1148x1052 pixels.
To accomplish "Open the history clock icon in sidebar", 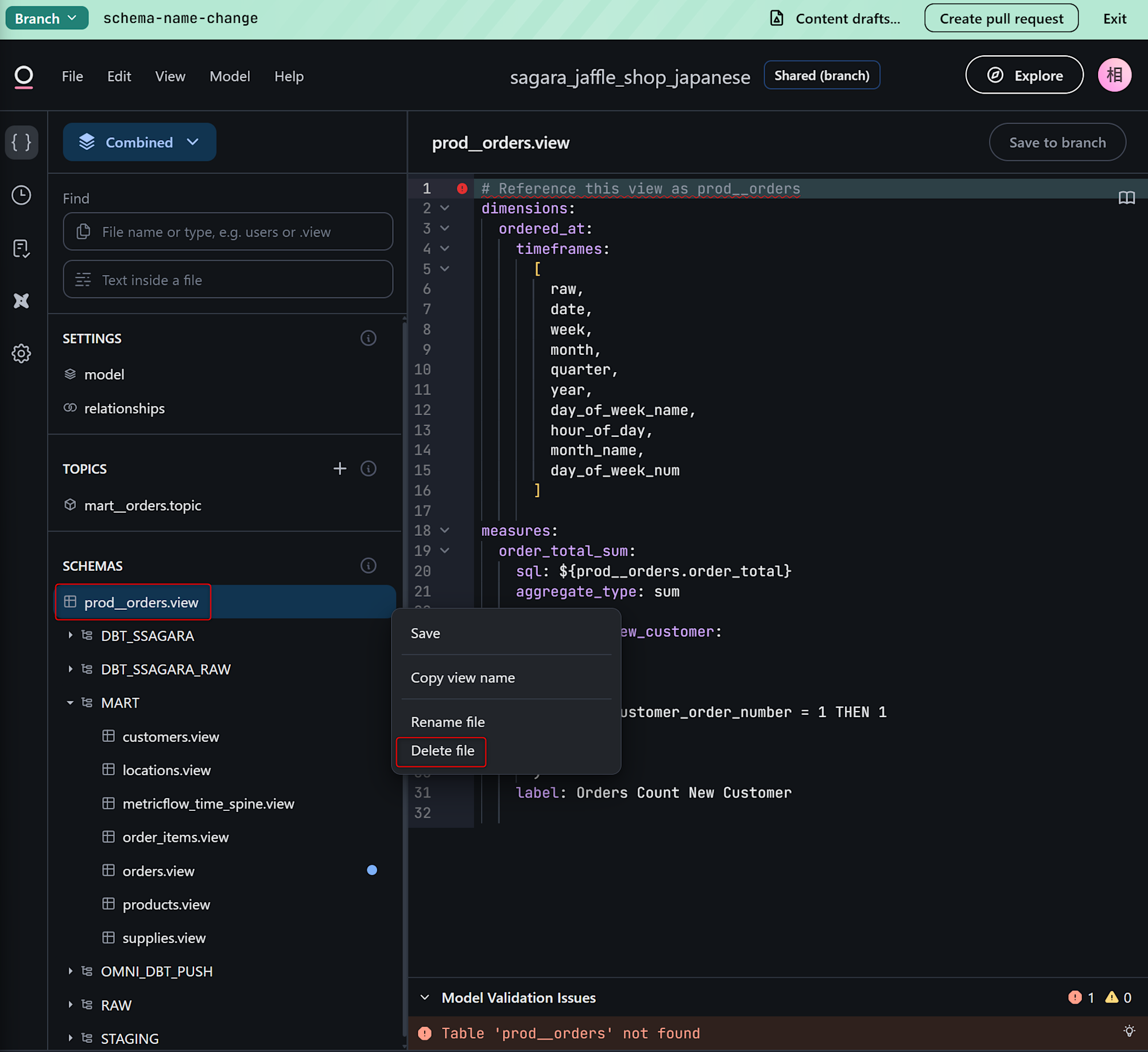I will [21, 195].
